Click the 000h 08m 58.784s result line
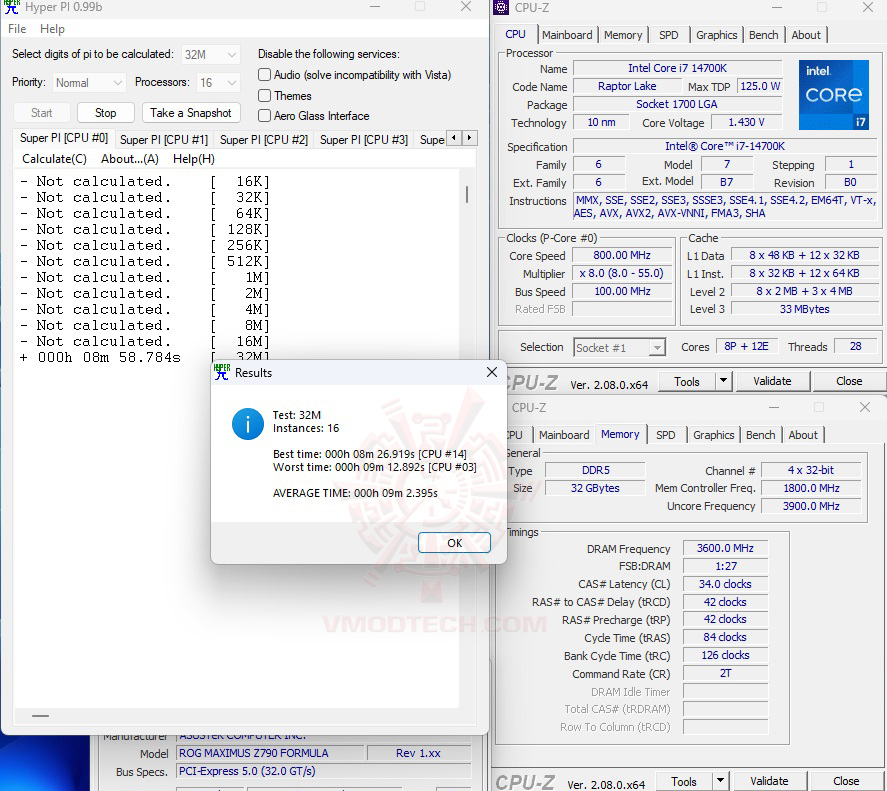This screenshot has width=887, height=791. click(101, 358)
